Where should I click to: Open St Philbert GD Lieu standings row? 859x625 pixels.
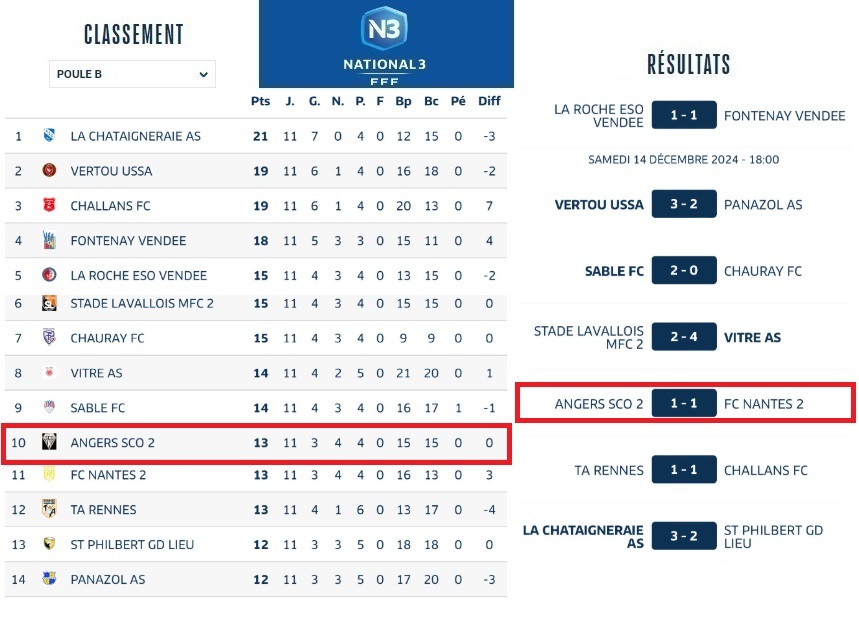pos(132,544)
